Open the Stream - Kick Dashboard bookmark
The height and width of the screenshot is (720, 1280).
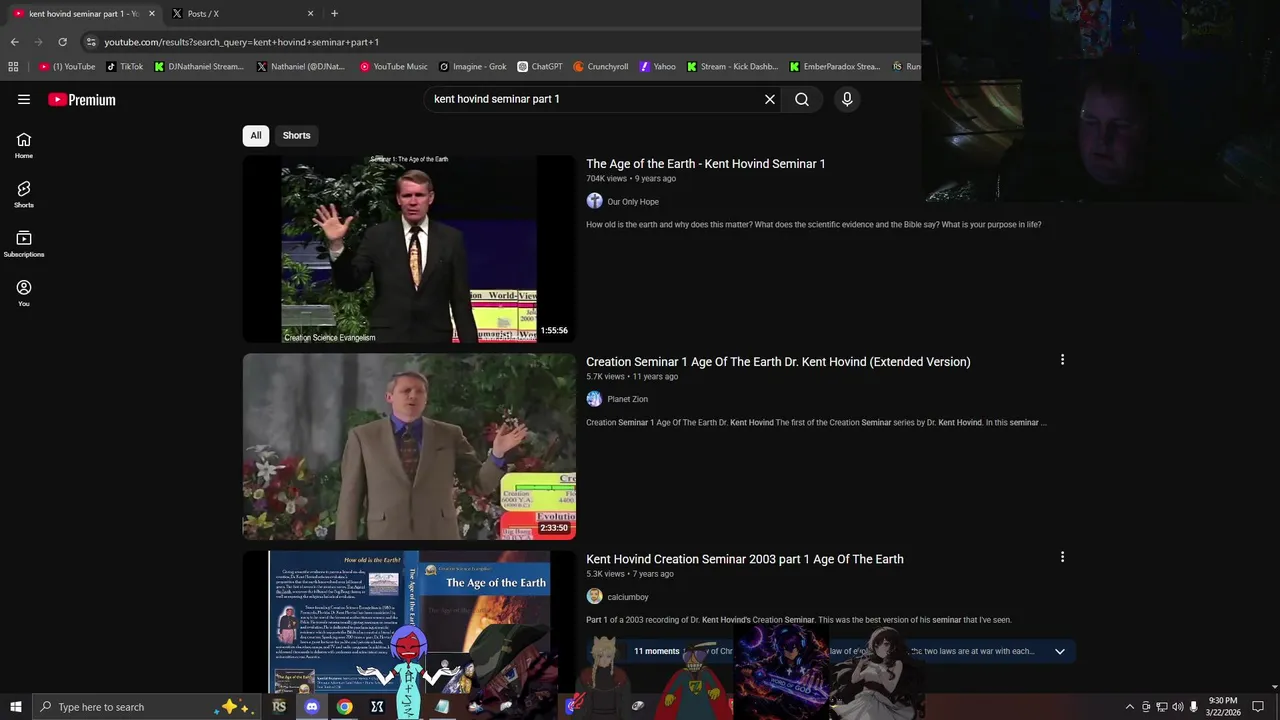732,67
